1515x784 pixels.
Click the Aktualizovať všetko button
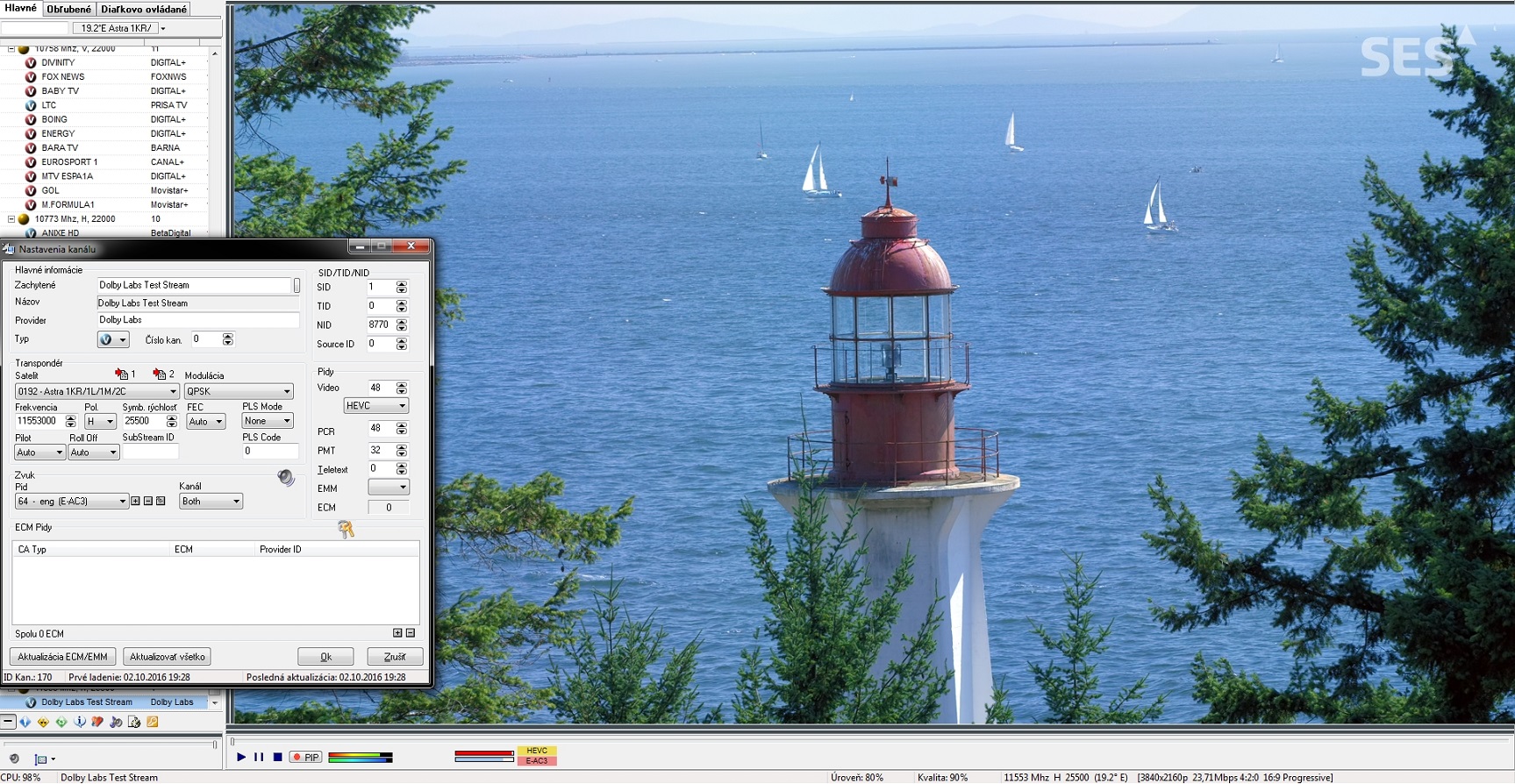coord(168,656)
